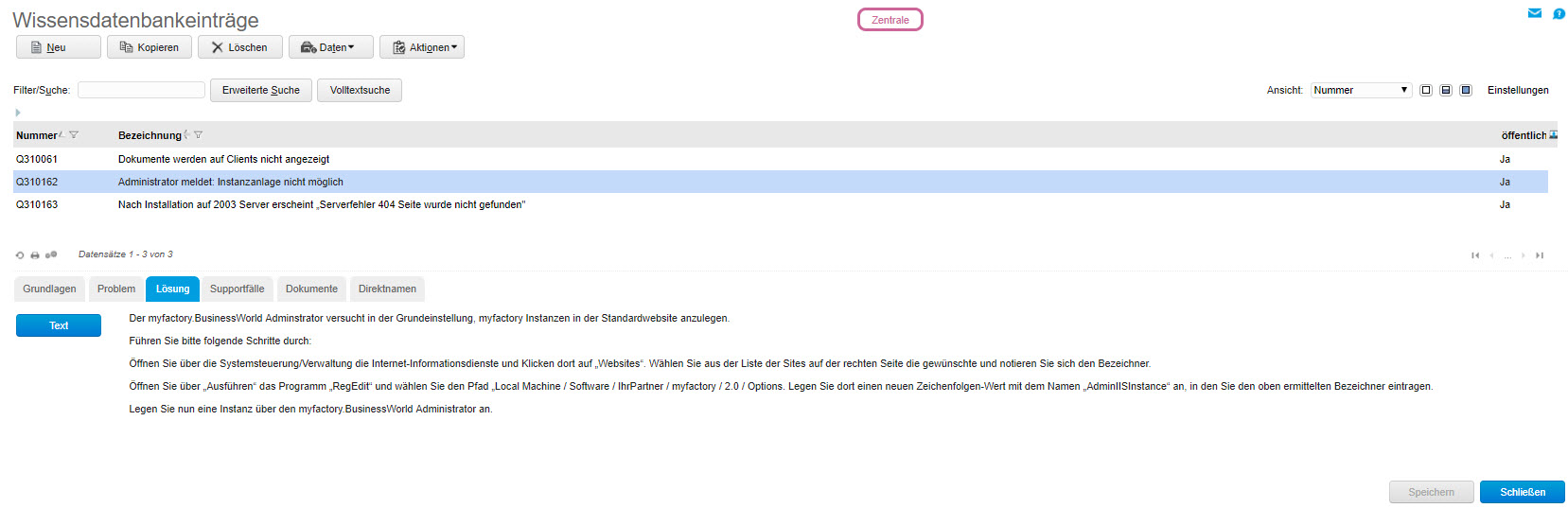Click the icon right of the printer
The width and height of the screenshot is (1568, 508).
51,254
